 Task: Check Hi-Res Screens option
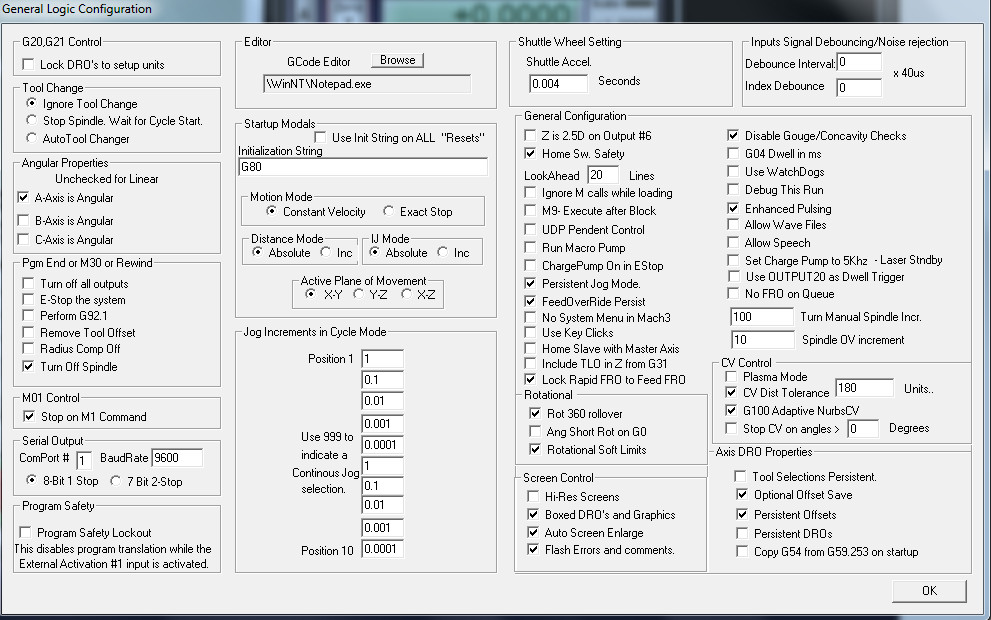point(533,497)
